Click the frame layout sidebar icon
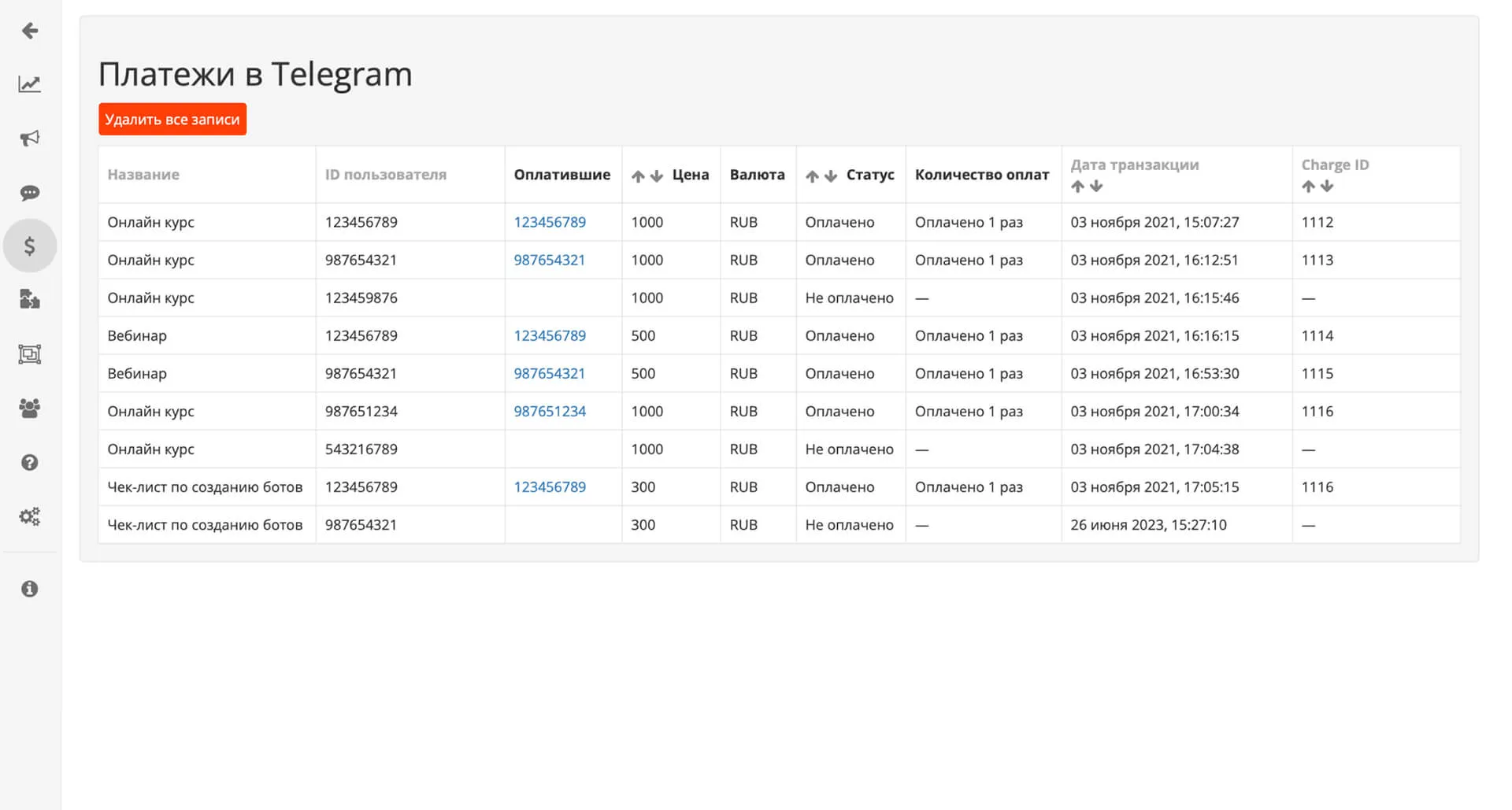1512x810 pixels. (30, 354)
